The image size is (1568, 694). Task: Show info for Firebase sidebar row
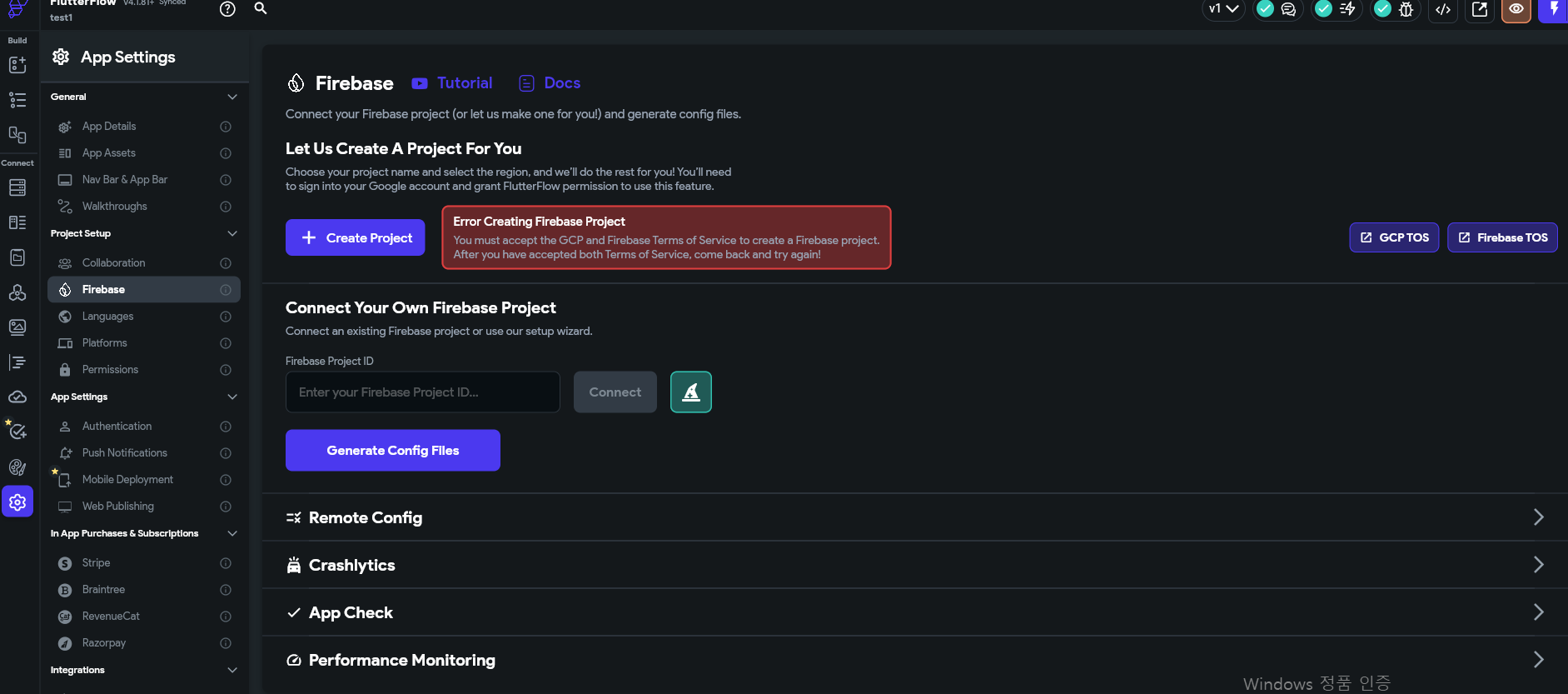(x=226, y=290)
